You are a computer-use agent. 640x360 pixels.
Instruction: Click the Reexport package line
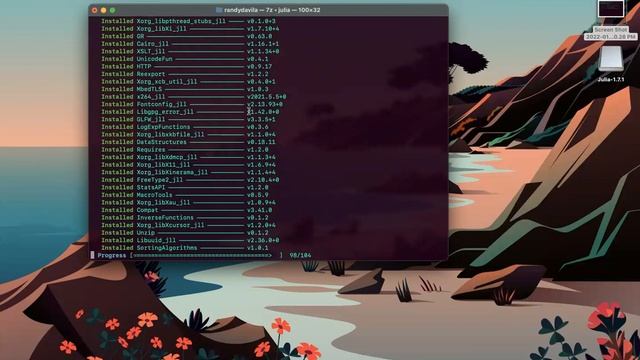184,74
